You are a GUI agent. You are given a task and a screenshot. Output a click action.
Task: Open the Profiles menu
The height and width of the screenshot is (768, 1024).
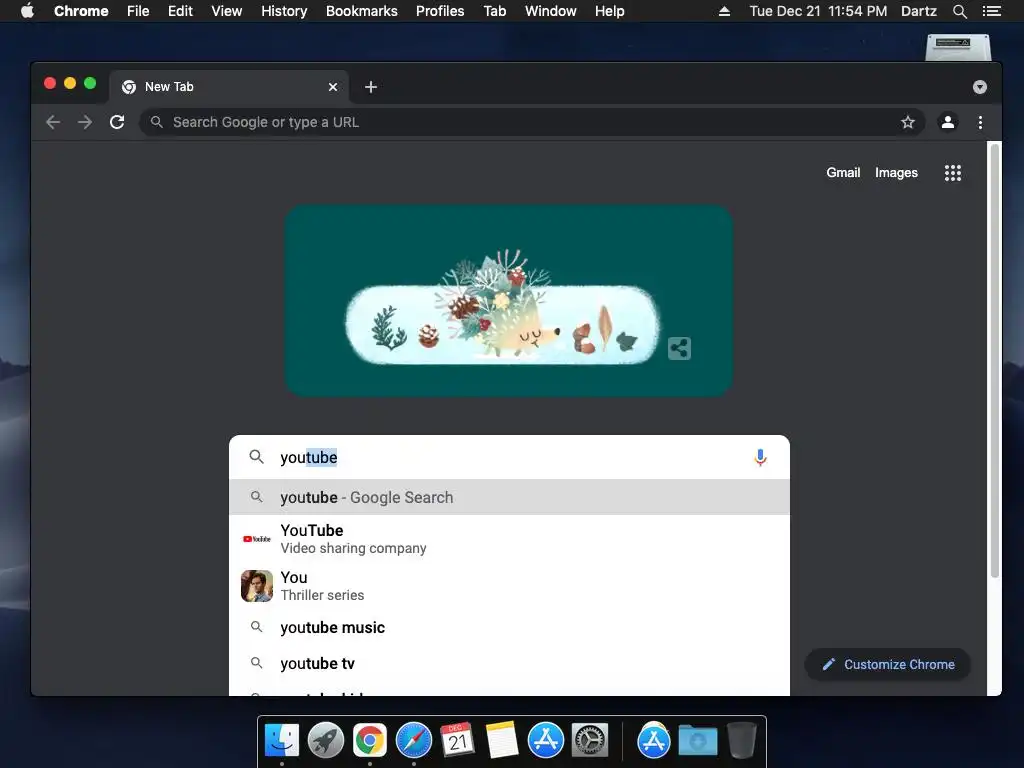[x=440, y=11]
